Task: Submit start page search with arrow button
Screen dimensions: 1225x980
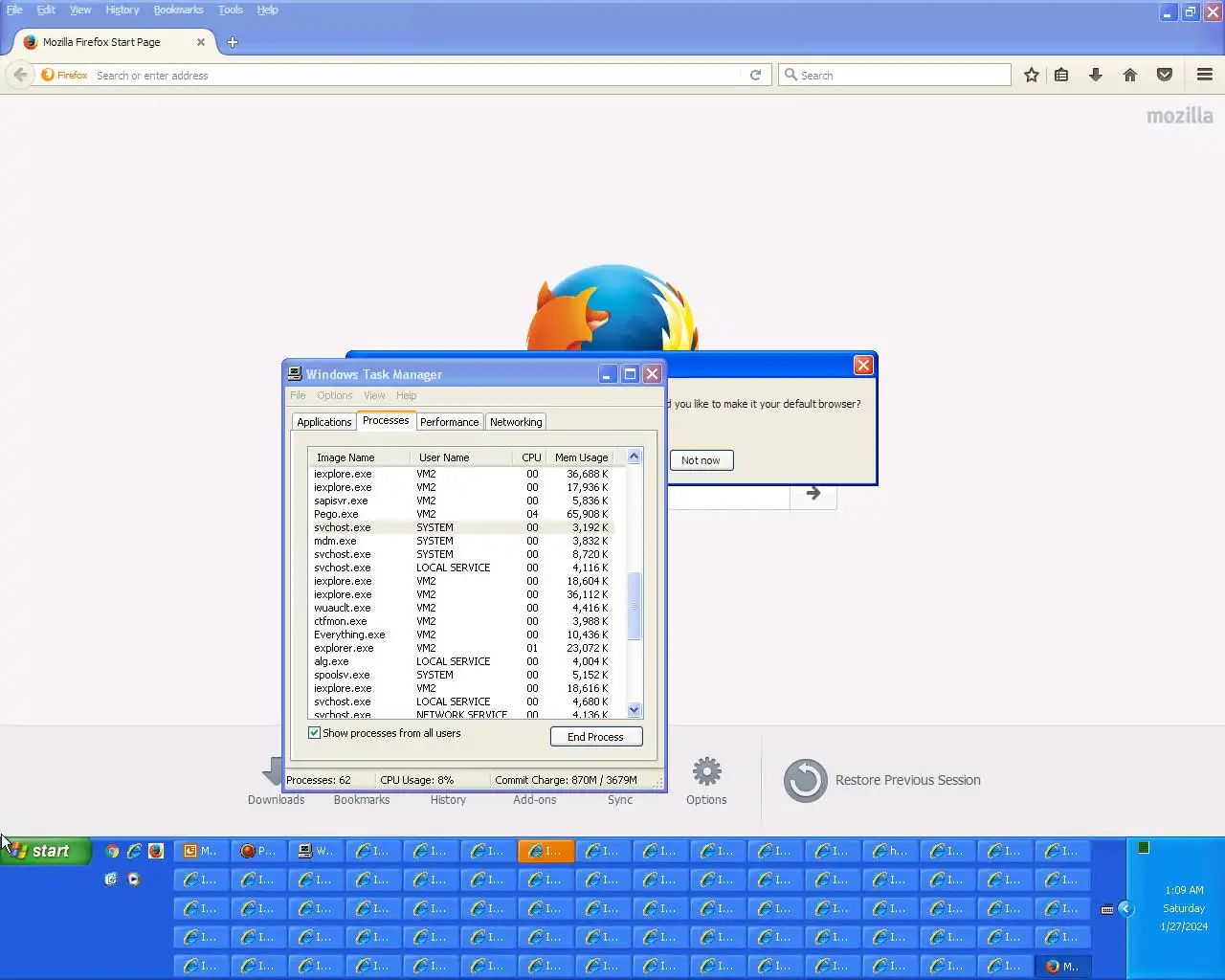Action: click(x=813, y=494)
